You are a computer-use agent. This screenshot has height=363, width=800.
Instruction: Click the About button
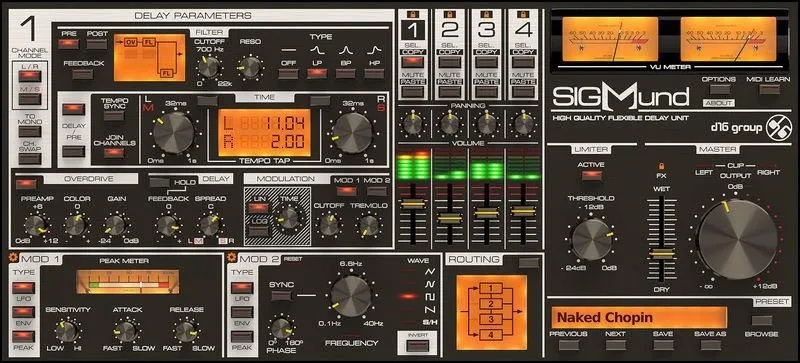click(718, 103)
